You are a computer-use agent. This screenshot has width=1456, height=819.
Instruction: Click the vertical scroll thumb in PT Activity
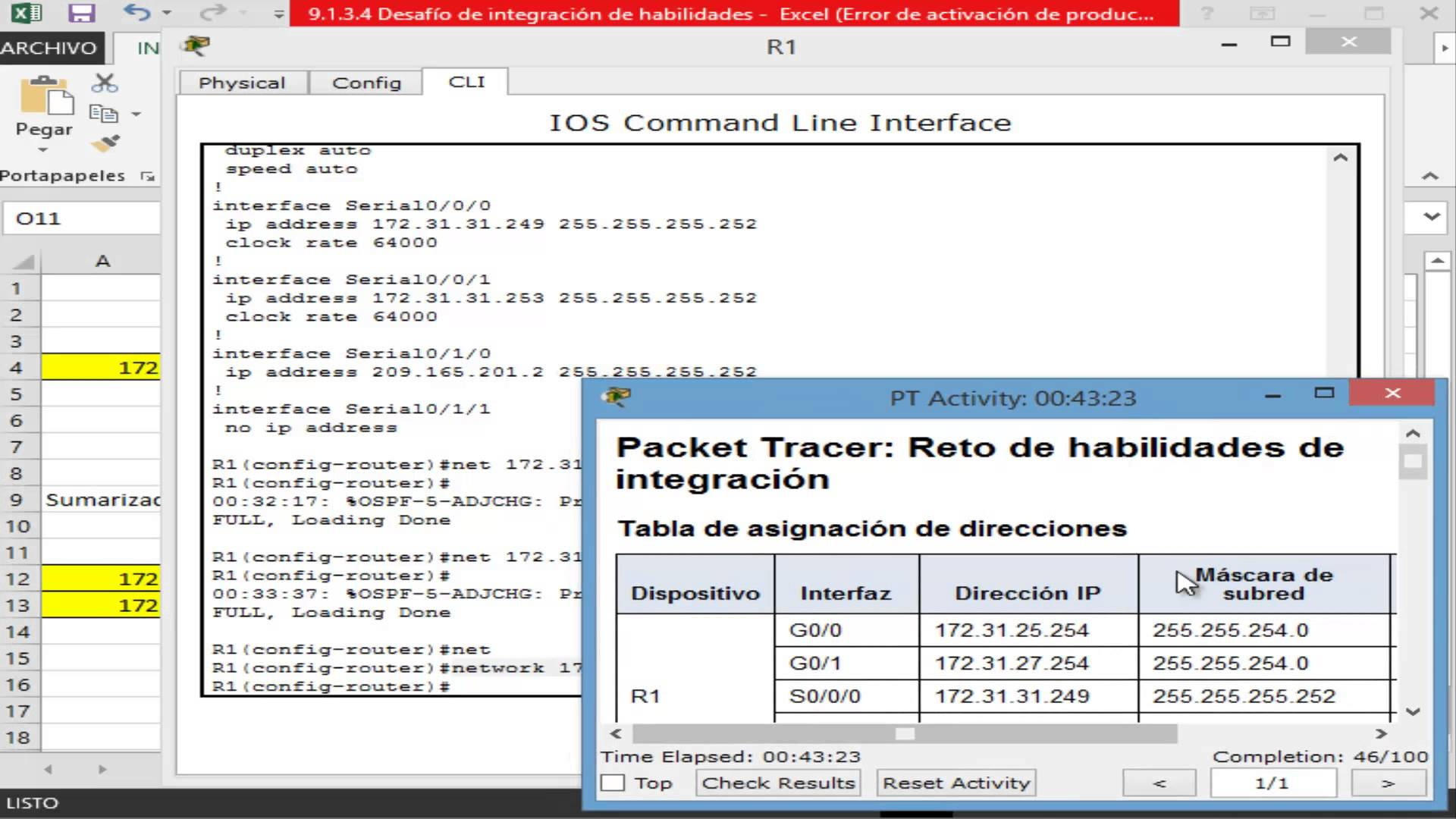[1412, 462]
